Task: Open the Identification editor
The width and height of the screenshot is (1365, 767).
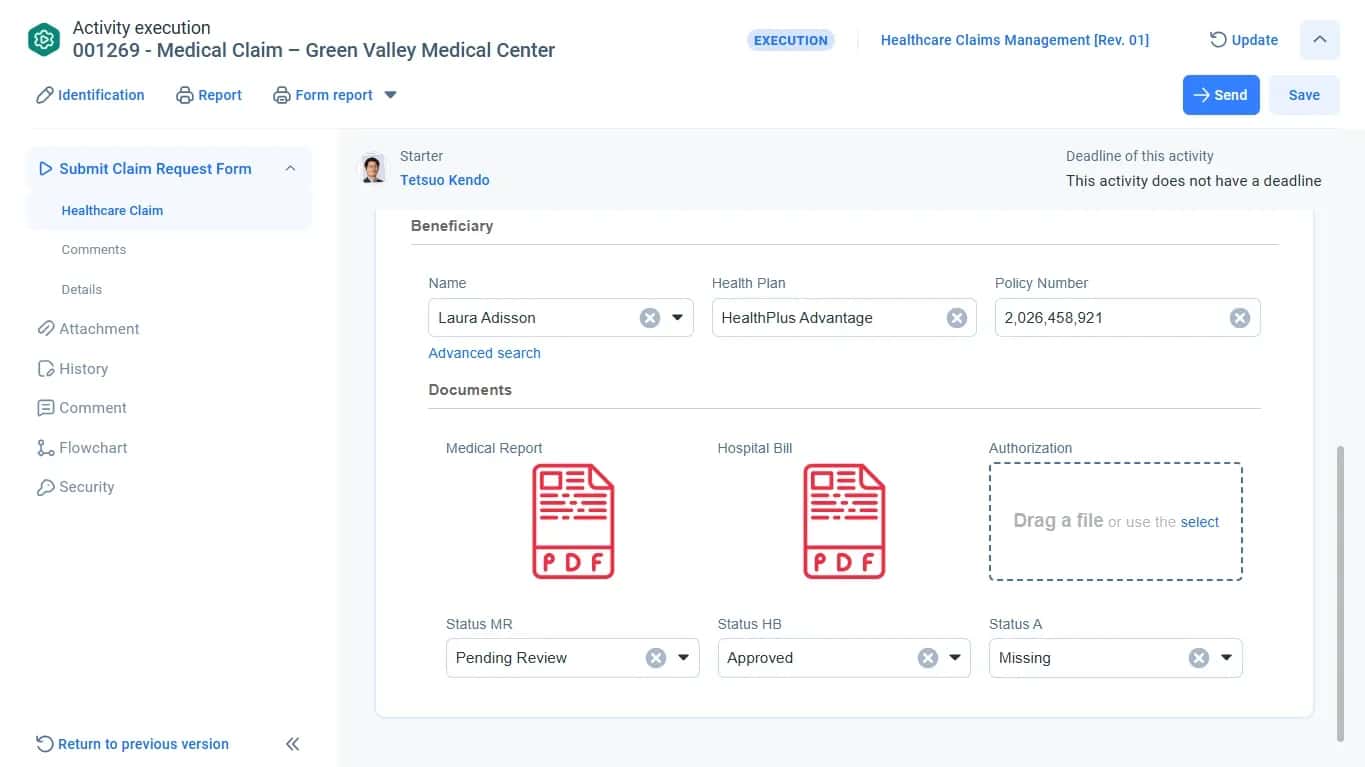Action: pyautogui.click(x=90, y=95)
